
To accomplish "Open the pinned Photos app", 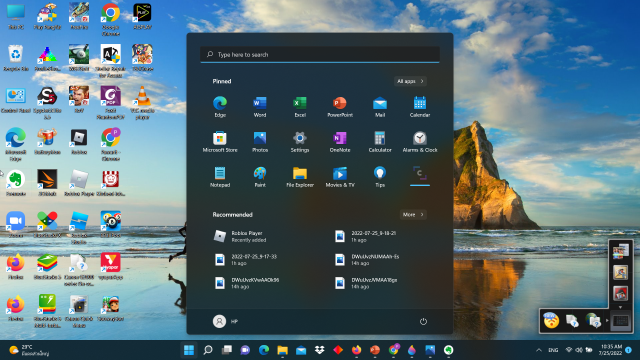I will point(260,142).
